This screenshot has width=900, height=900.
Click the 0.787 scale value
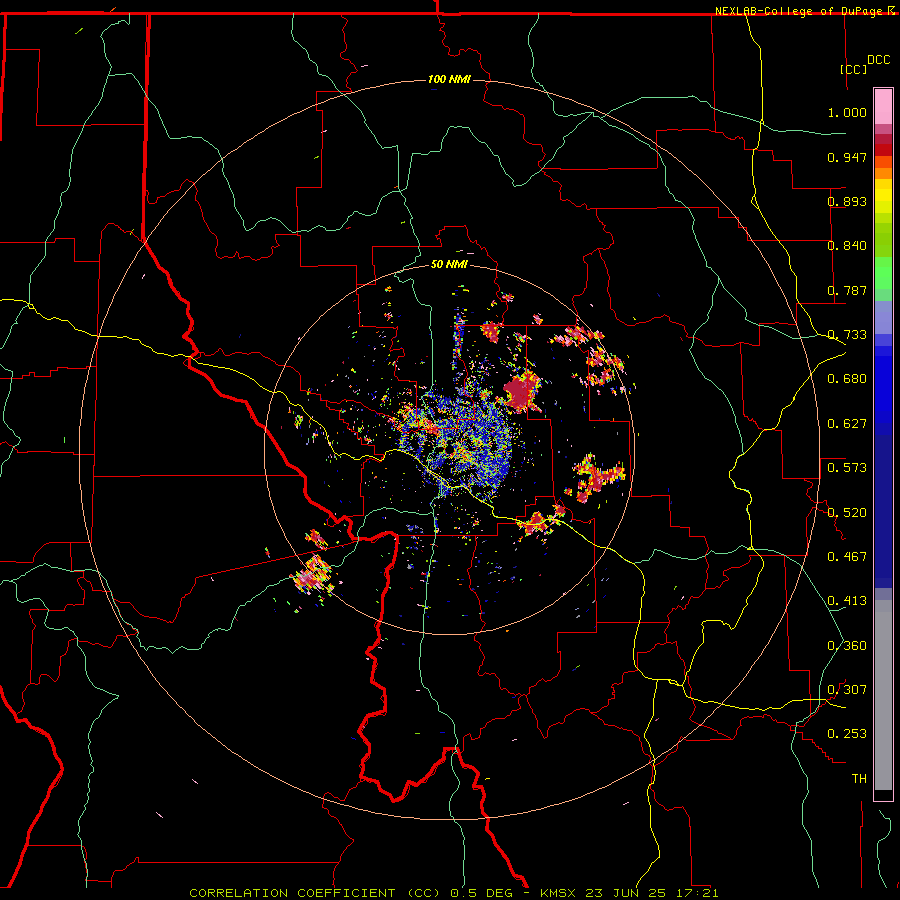[x=847, y=290]
